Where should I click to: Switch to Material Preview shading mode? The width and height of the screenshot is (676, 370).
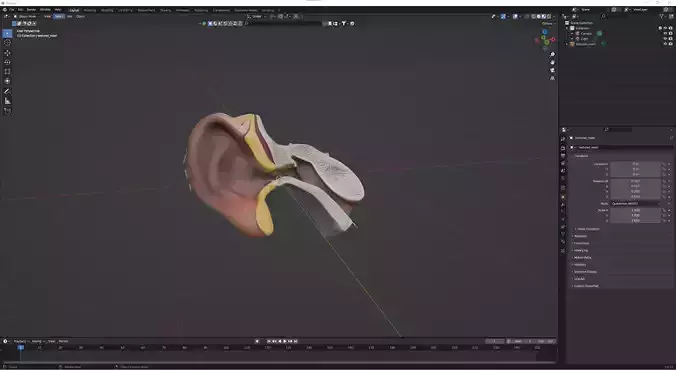pyautogui.click(x=543, y=16)
